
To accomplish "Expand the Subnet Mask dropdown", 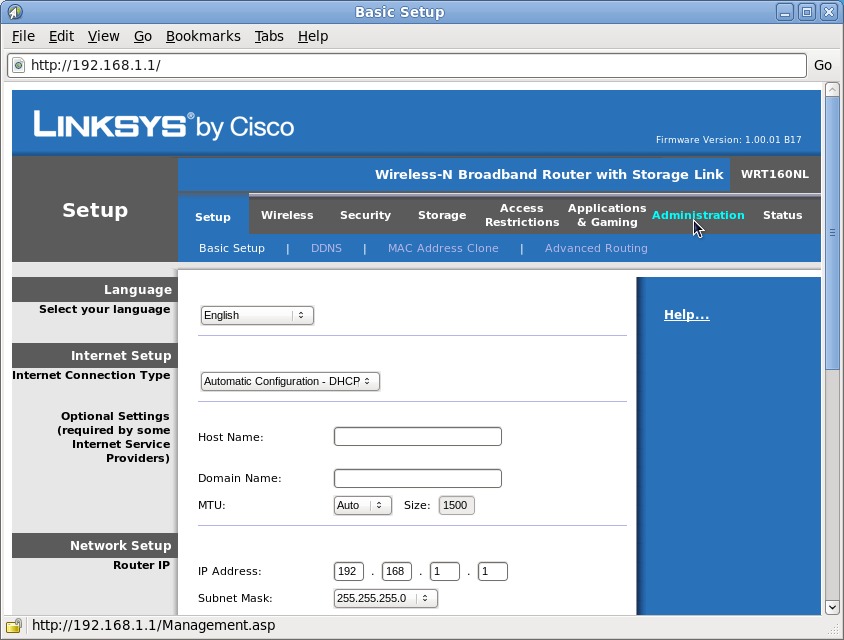I will [x=385, y=598].
